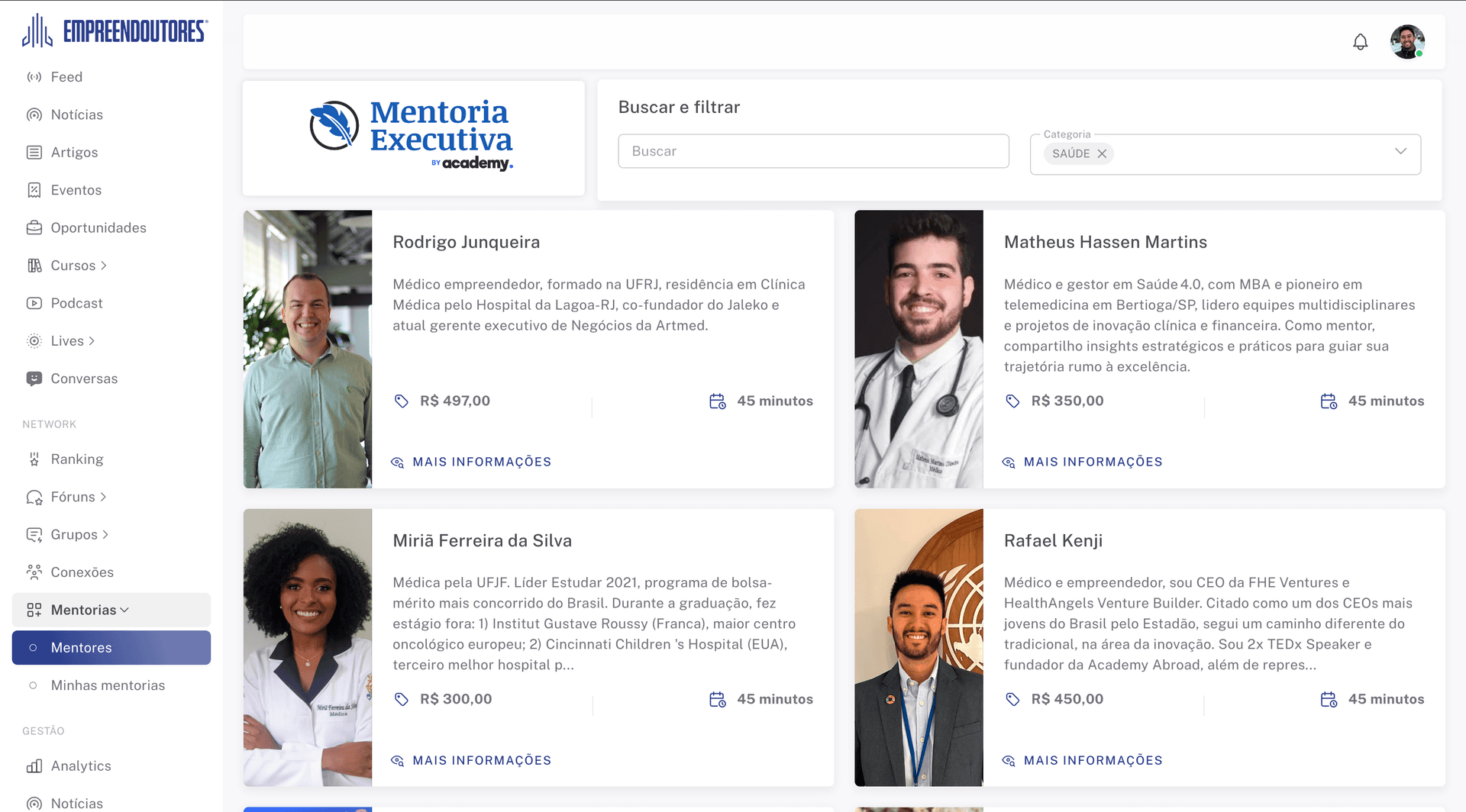Open Mais Informações for Rodrigo Junqueira
Viewport: 1466px width, 812px height.
[481, 462]
